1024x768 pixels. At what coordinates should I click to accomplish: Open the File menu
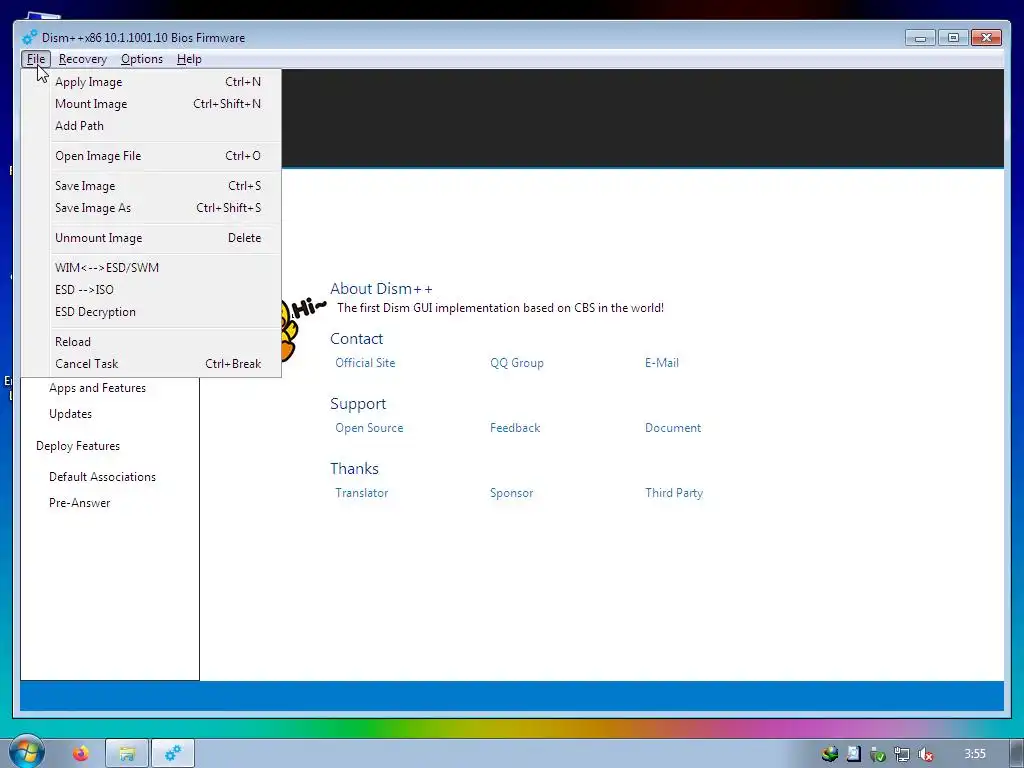pos(36,59)
